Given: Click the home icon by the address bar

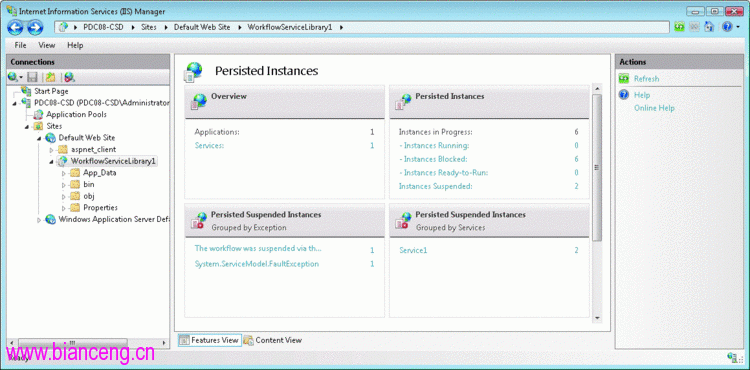Looking at the screenshot, I should pyautogui.click(x=709, y=27).
